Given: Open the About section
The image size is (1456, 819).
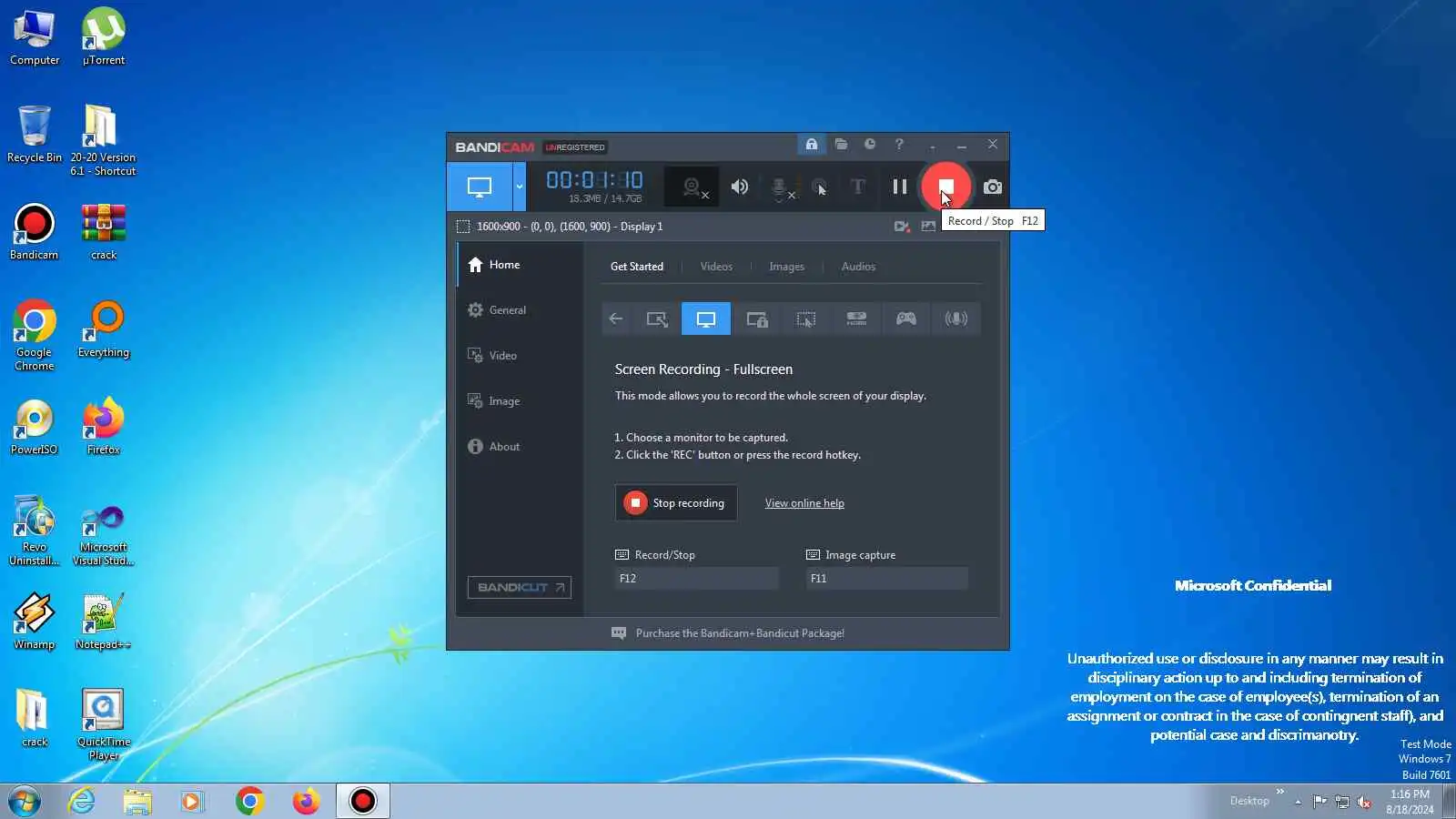Looking at the screenshot, I should (520, 447).
